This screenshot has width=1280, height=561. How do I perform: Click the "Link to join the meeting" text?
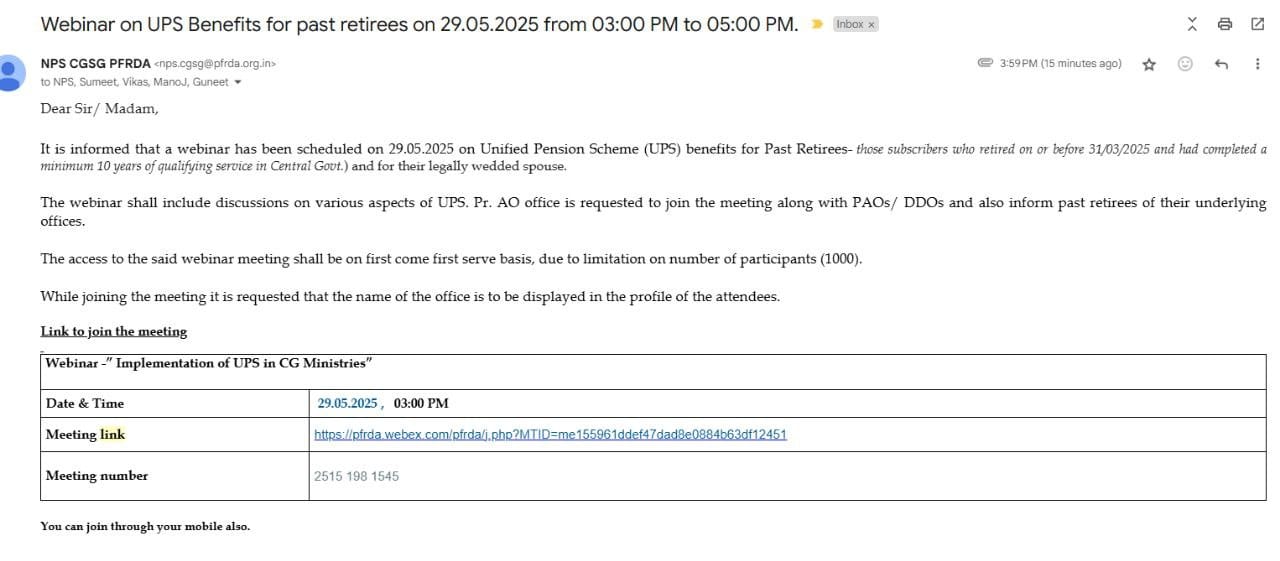(x=113, y=331)
